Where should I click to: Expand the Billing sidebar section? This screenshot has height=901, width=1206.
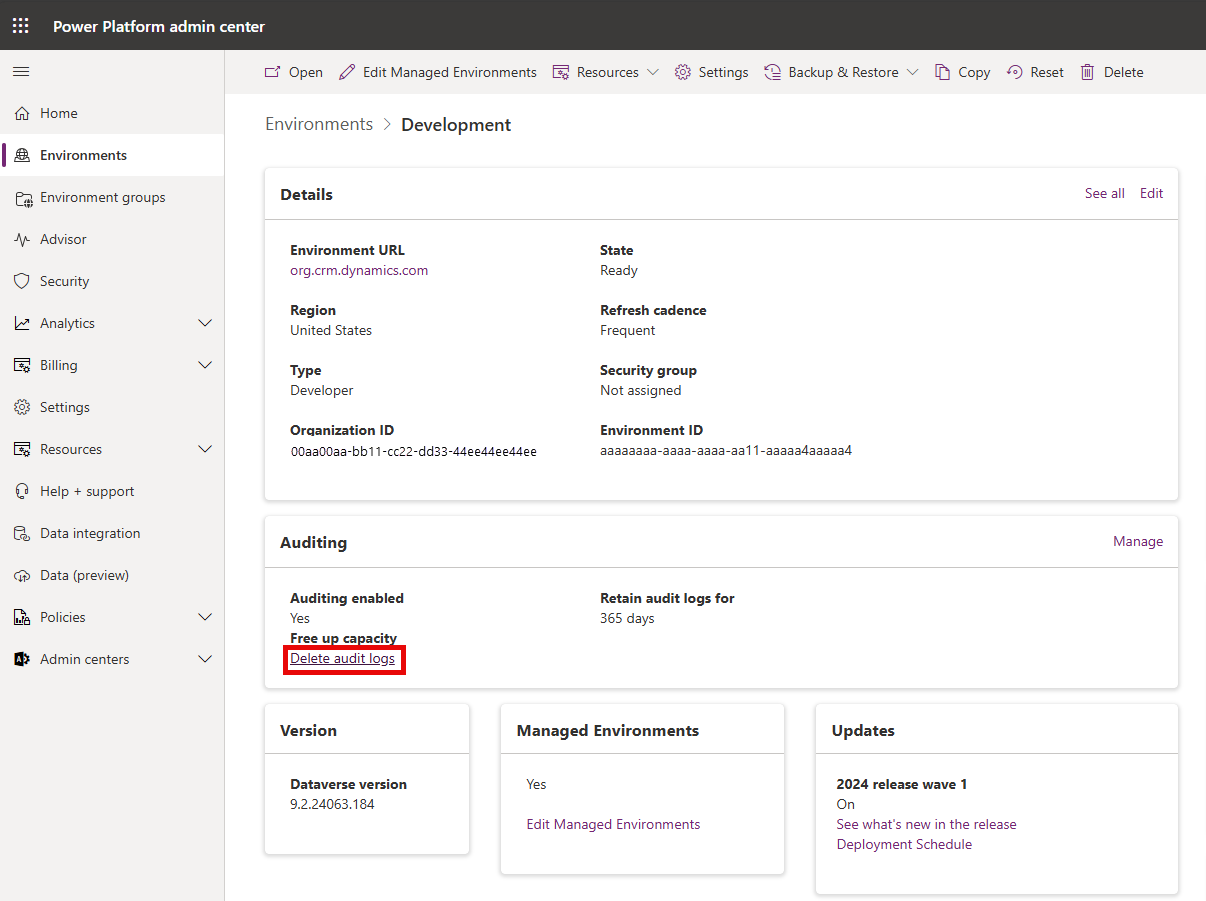tap(205, 366)
